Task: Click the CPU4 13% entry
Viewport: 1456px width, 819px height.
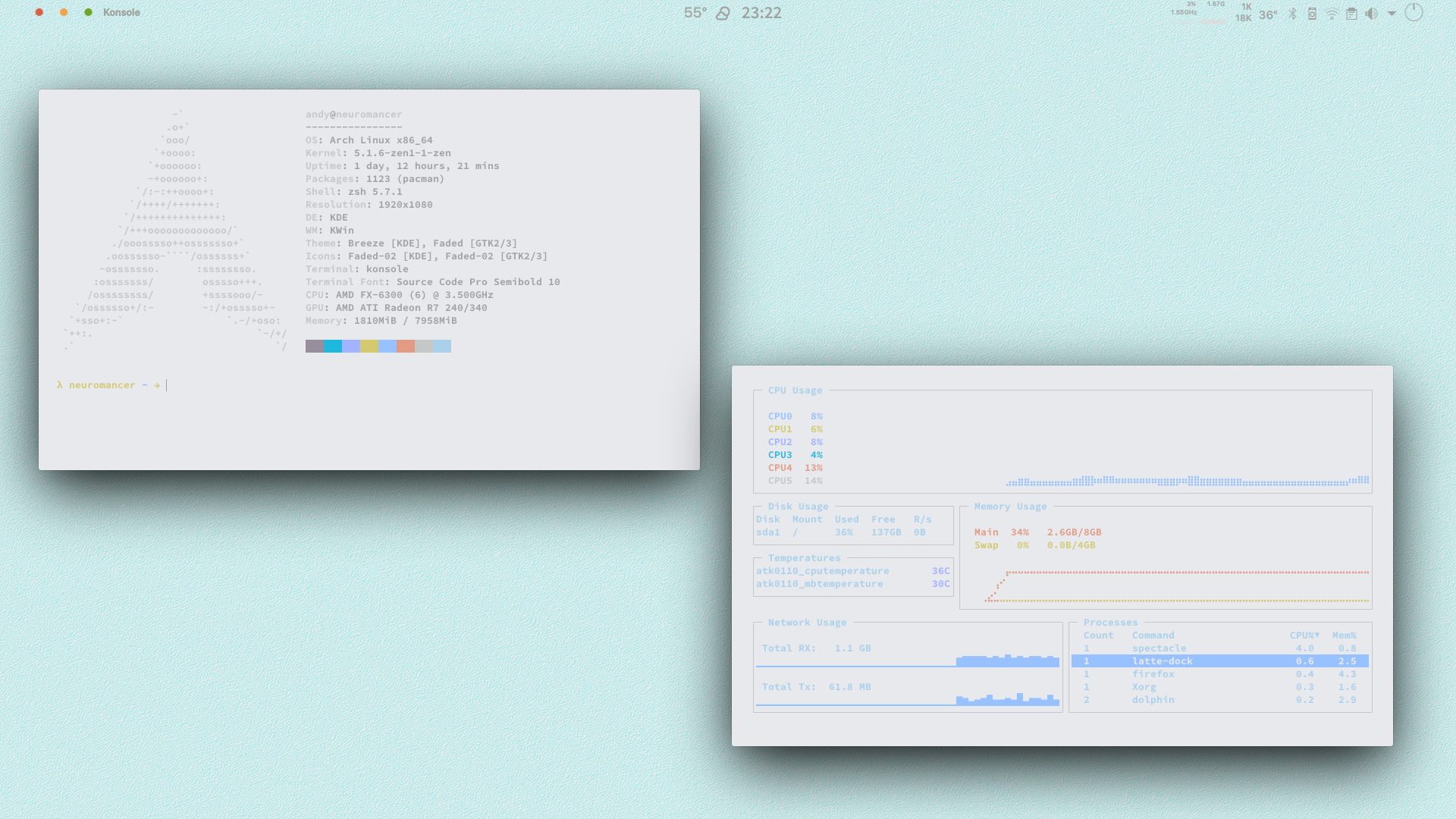Action: [x=795, y=468]
